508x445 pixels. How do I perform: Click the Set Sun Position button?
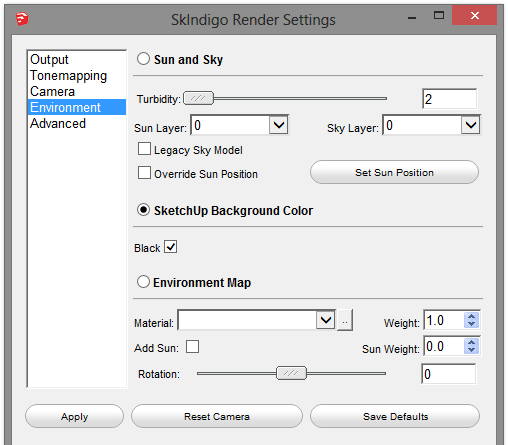(394, 172)
